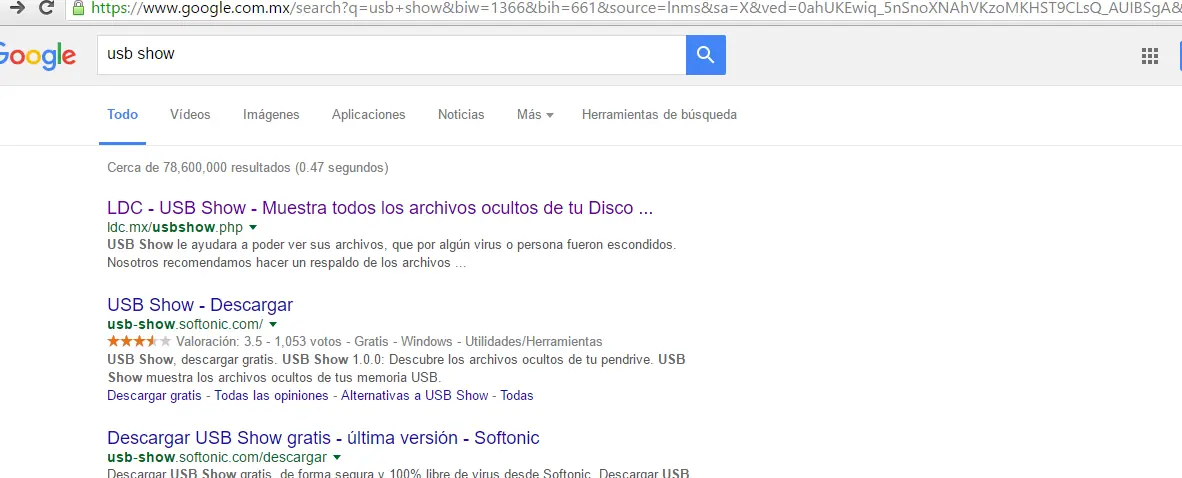1182x478 pixels.
Task: Click the browser forward arrow
Action: point(17,8)
